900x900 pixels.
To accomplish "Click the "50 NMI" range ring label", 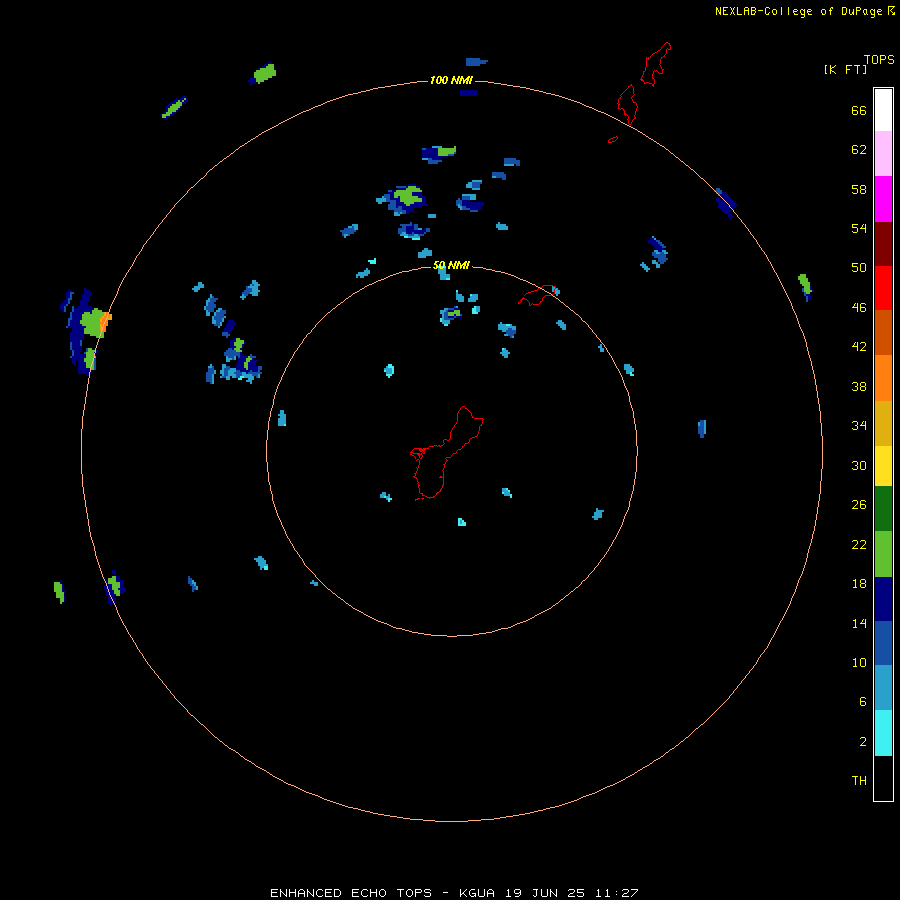I will (451, 265).
